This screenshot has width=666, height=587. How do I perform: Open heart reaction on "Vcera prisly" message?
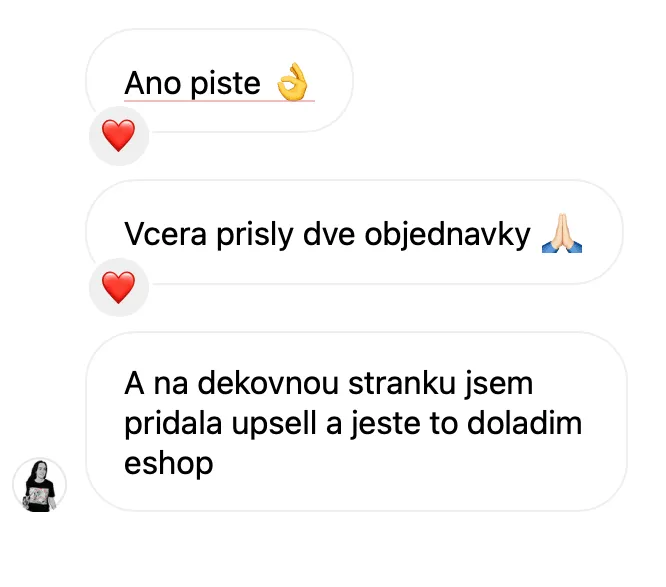pos(119,288)
